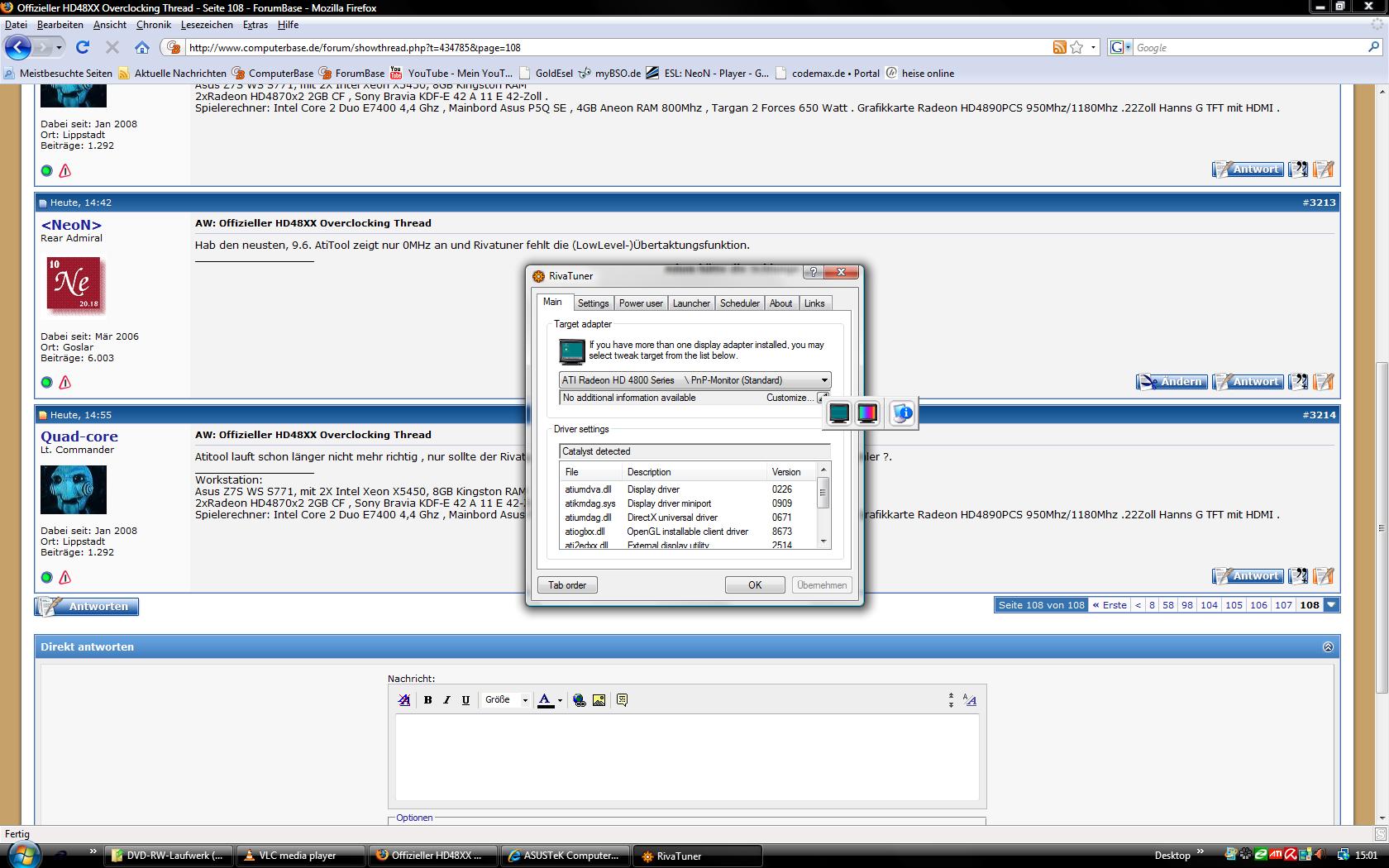The image size is (1389, 868).
Task: Open the Launcher tab in RivaTuner
Action: [x=691, y=303]
